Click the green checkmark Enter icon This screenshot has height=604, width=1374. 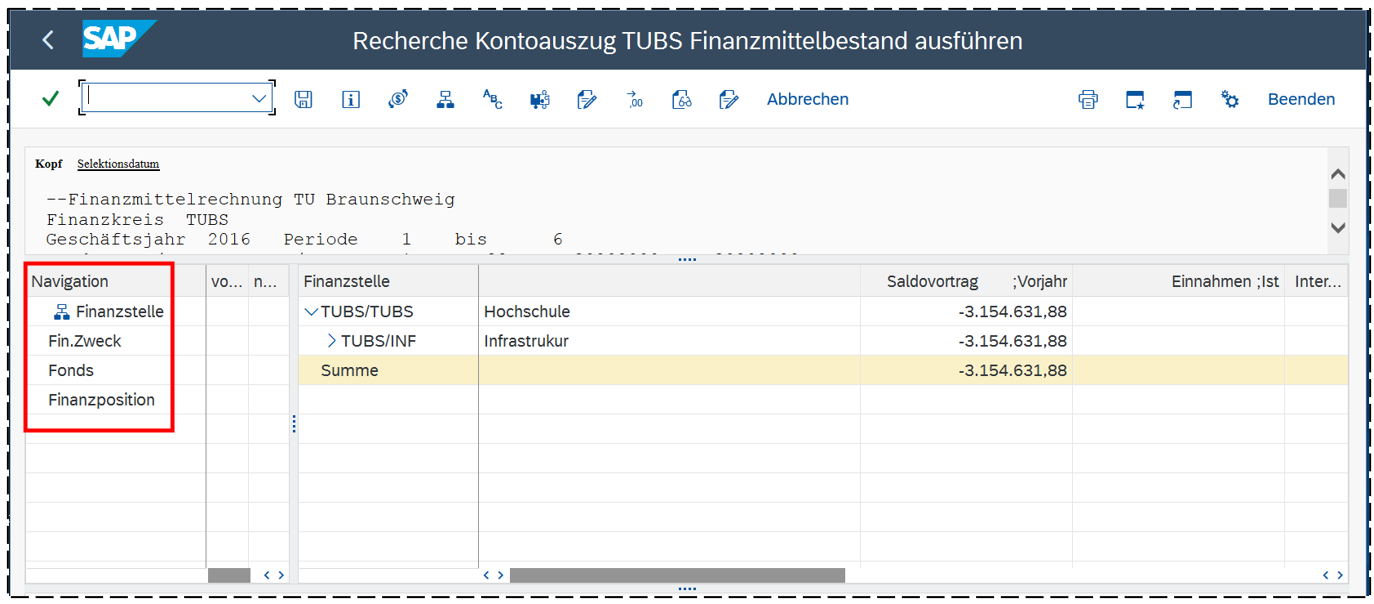tap(50, 99)
